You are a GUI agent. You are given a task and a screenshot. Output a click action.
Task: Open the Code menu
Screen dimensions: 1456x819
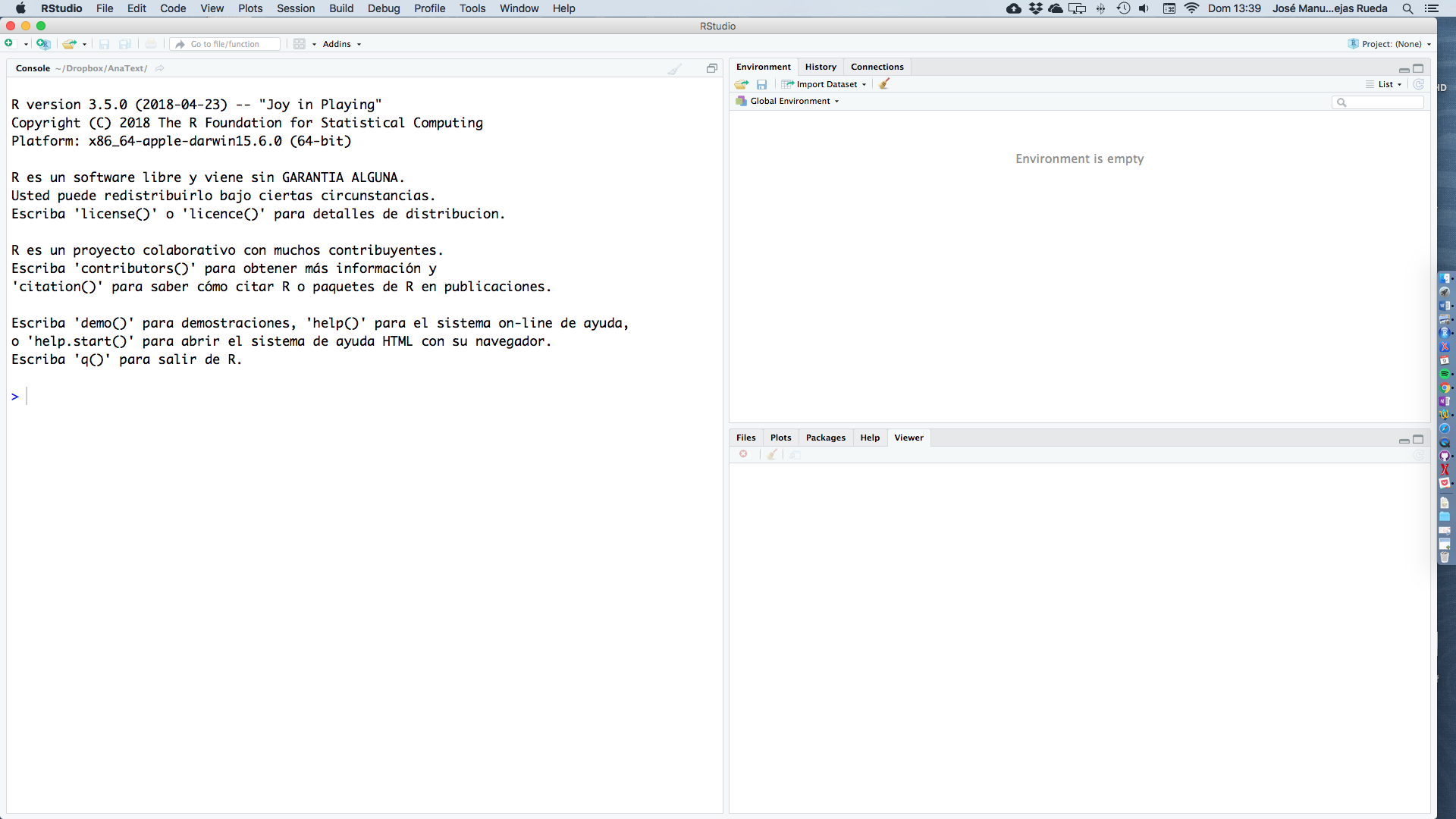click(x=173, y=8)
